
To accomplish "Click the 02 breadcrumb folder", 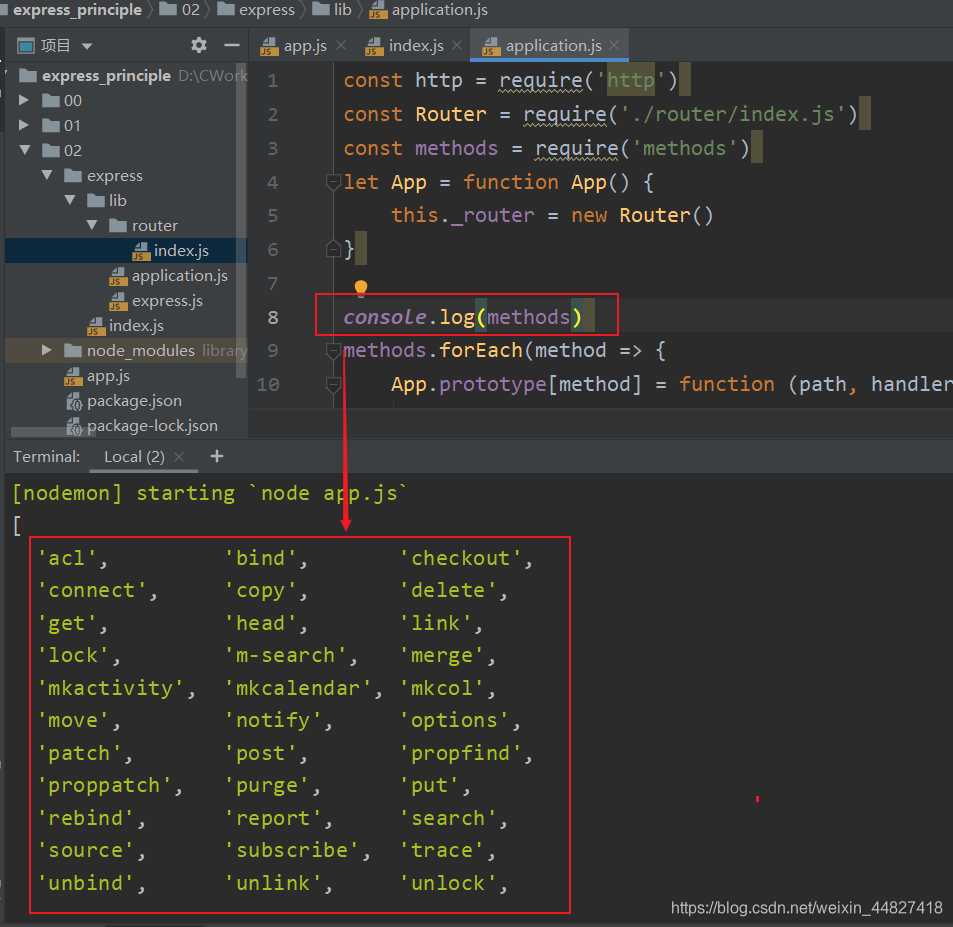I will pyautogui.click(x=180, y=10).
